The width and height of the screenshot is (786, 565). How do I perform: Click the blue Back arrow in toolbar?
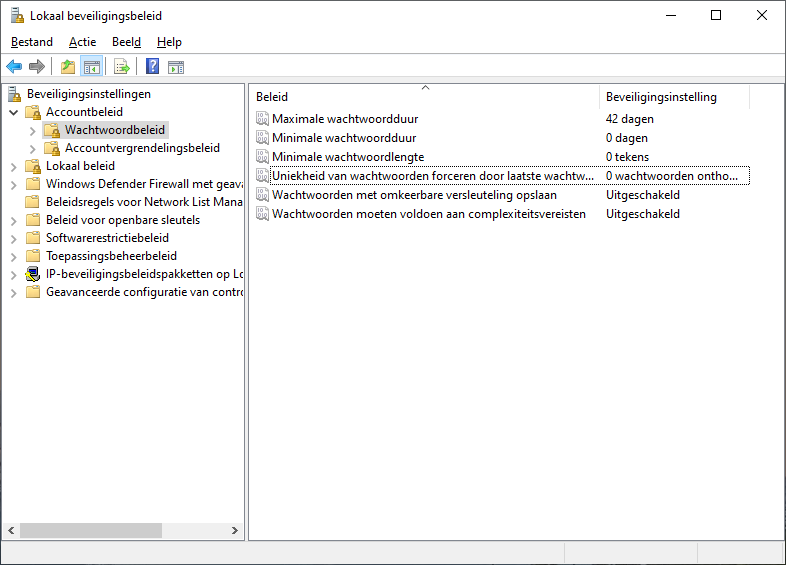coord(14,67)
